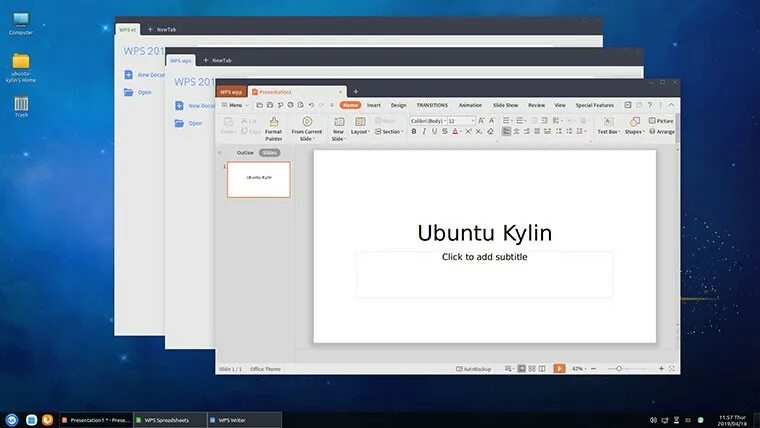
Task: Select the Ubuntu Kylin slide thumbnail
Action: [x=259, y=180]
